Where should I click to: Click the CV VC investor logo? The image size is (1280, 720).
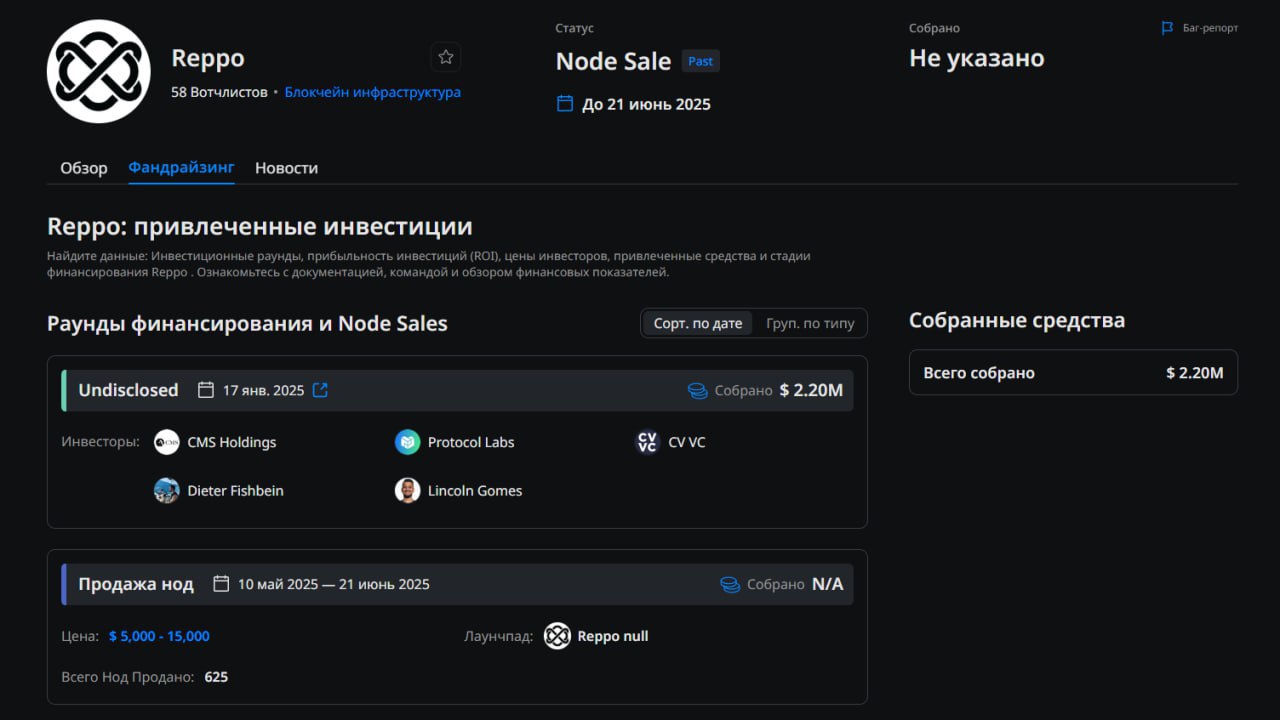pyautogui.click(x=648, y=442)
